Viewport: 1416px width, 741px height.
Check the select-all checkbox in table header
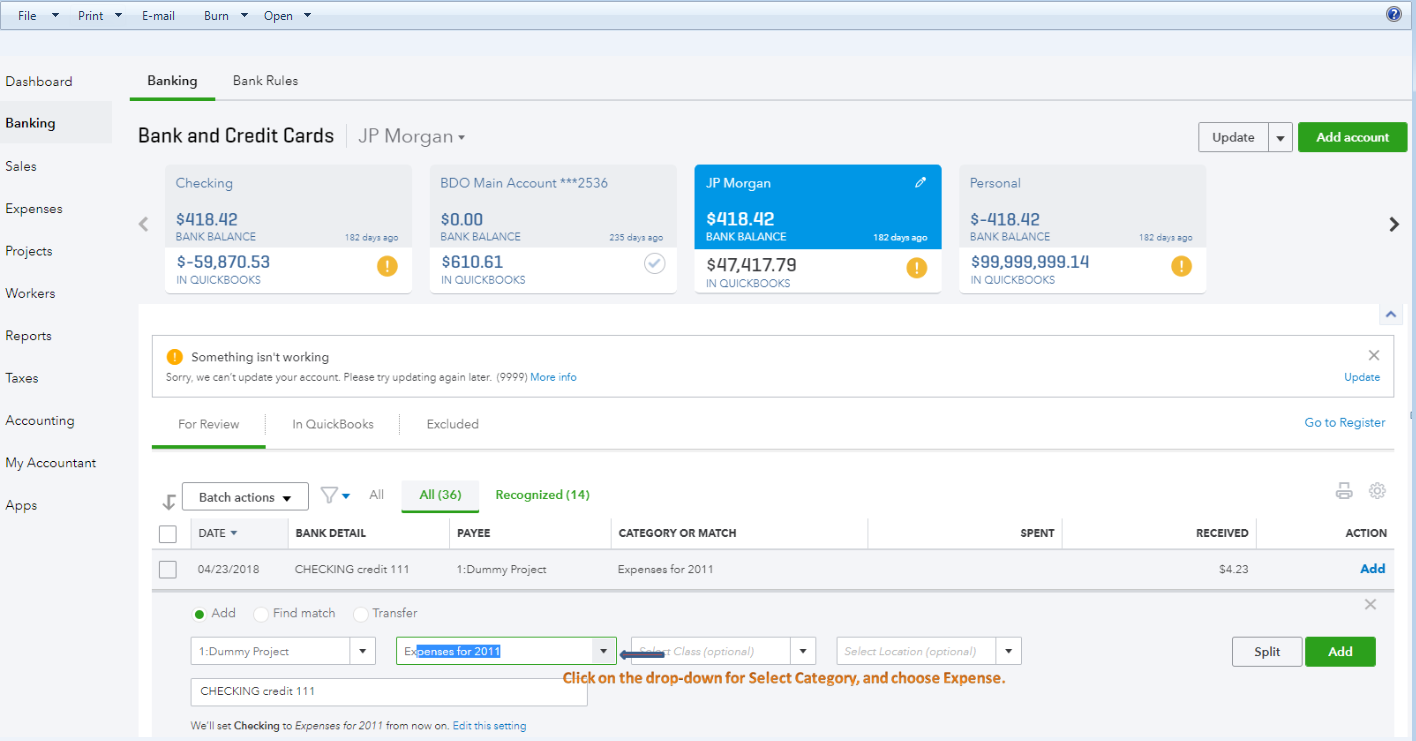point(168,534)
